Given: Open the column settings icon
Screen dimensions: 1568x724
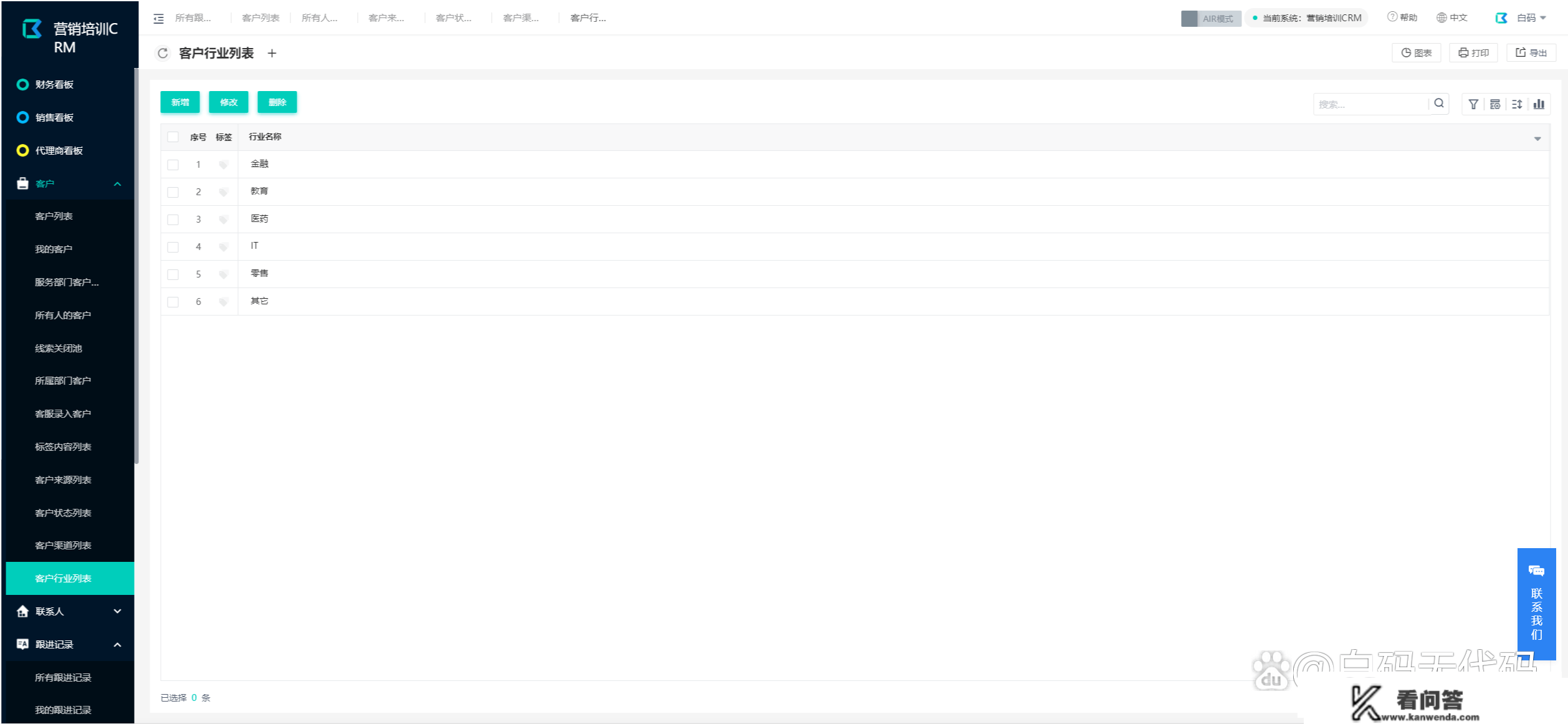Looking at the screenshot, I should point(1495,104).
